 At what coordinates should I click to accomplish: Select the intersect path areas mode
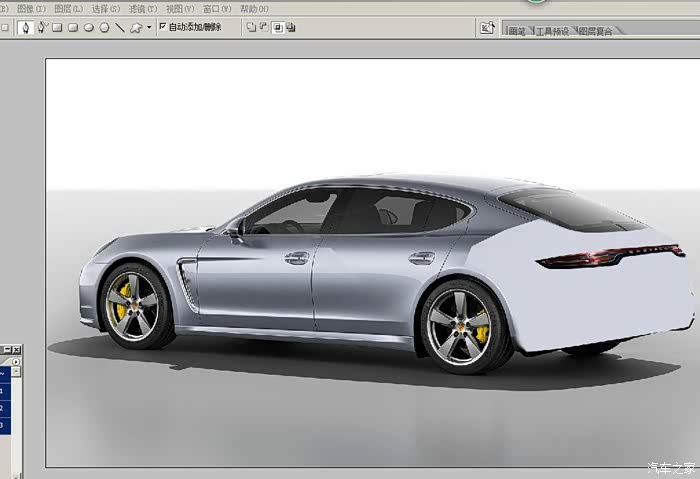(277, 28)
